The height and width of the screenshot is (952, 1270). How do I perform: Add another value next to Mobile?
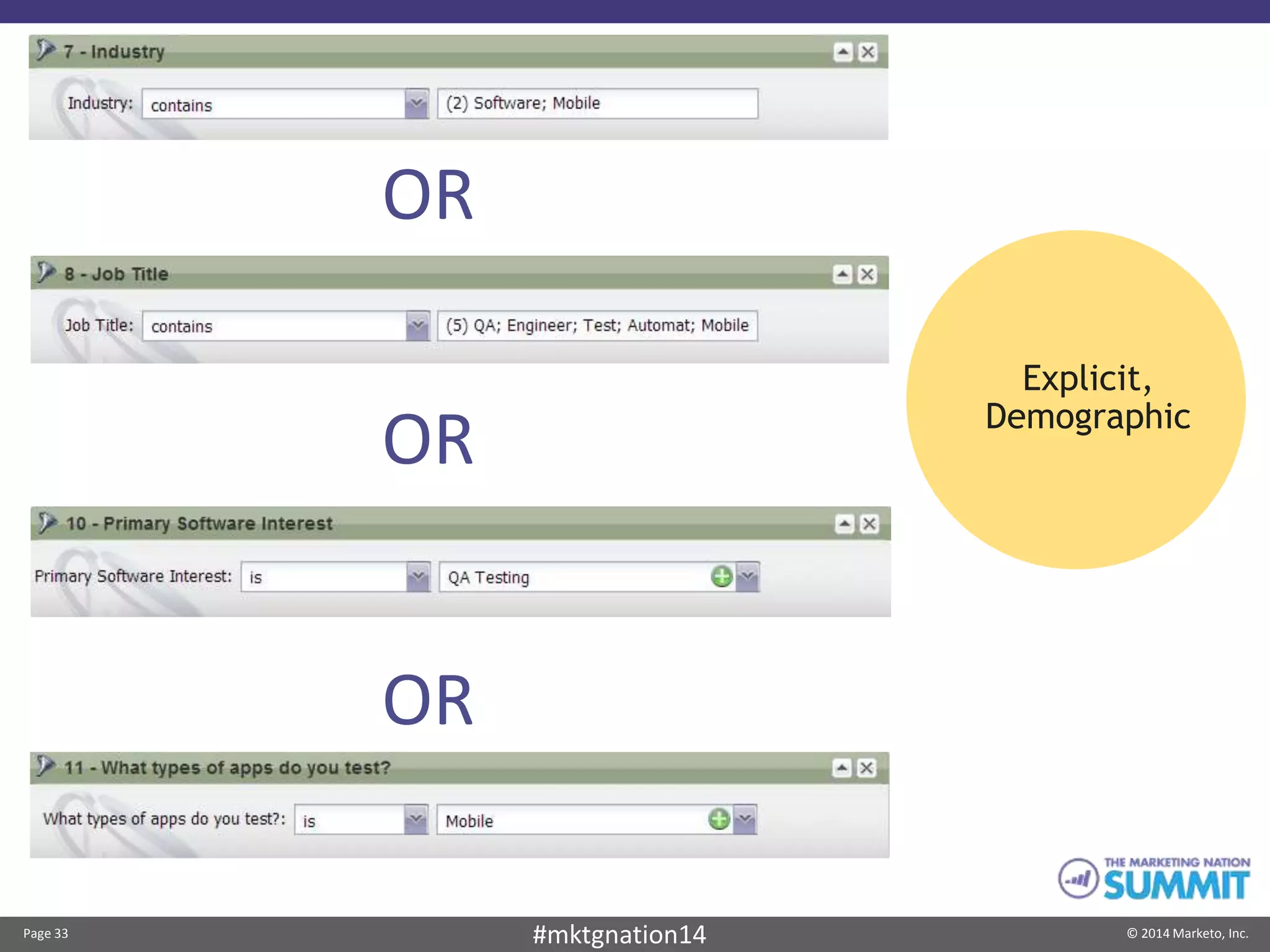(719, 819)
